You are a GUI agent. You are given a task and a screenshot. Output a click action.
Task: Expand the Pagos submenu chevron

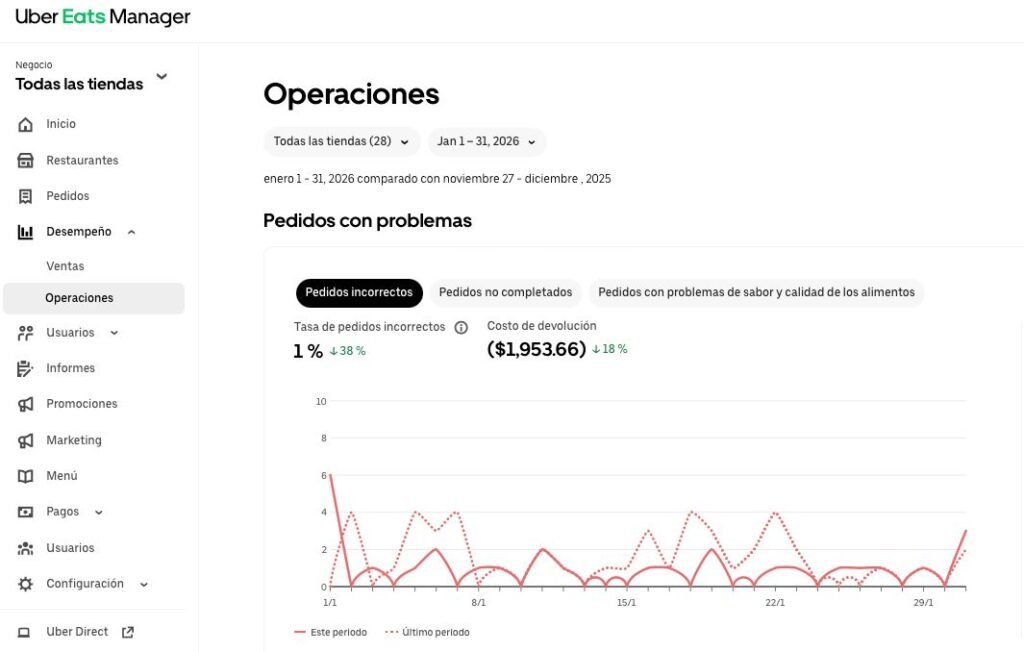[x=99, y=512]
